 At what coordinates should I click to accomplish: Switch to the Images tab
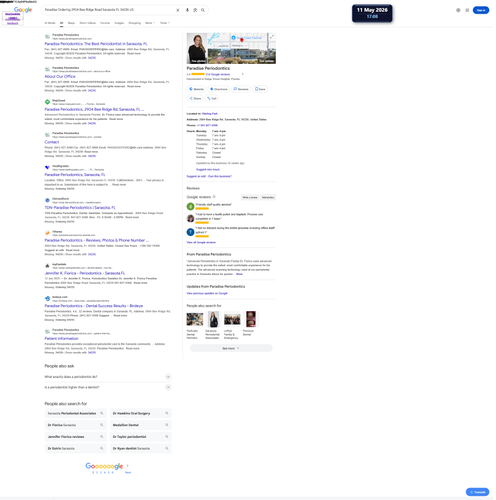[x=119, y=23]
